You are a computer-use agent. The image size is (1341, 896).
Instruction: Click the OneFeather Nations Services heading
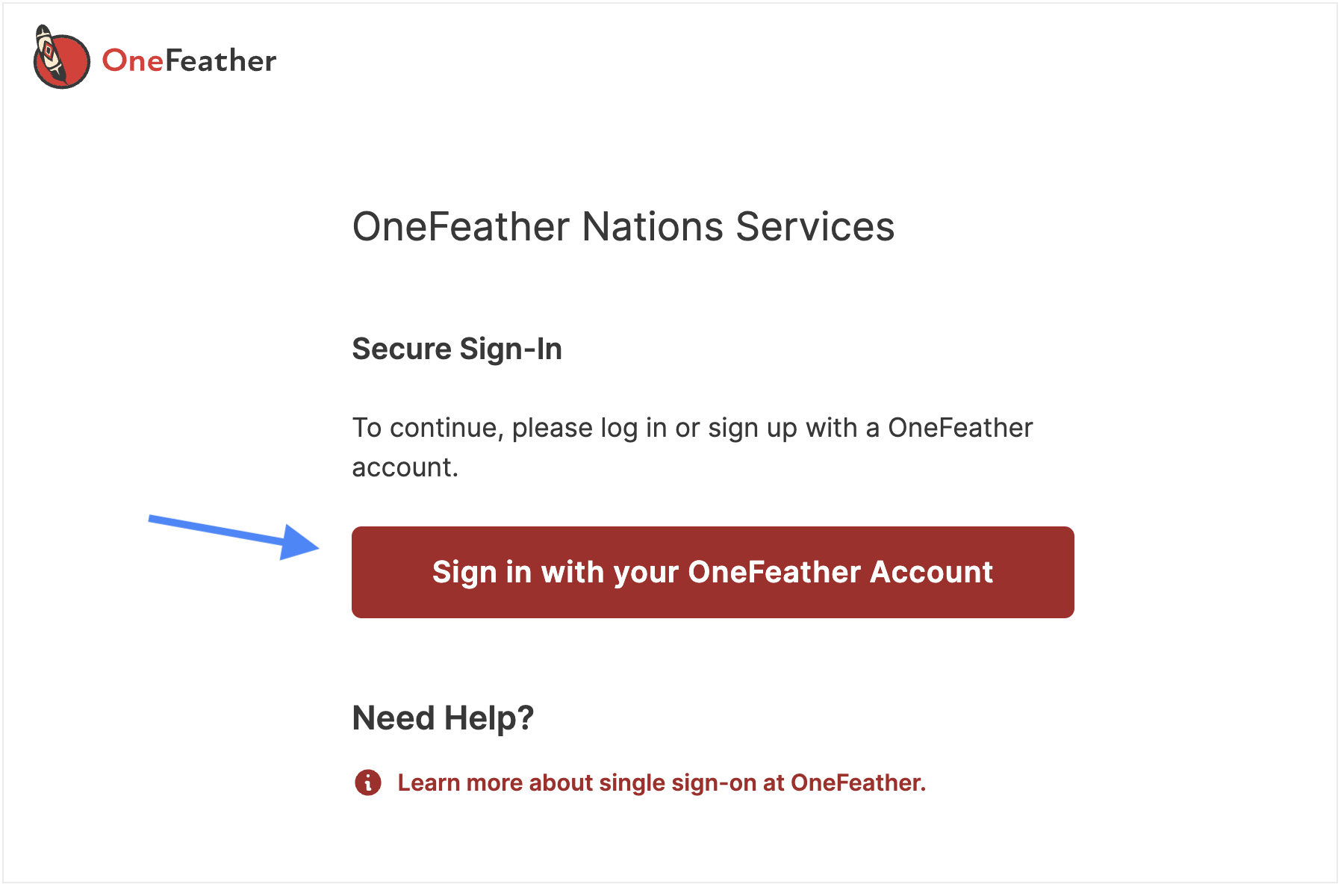click(x=623, y=227)
